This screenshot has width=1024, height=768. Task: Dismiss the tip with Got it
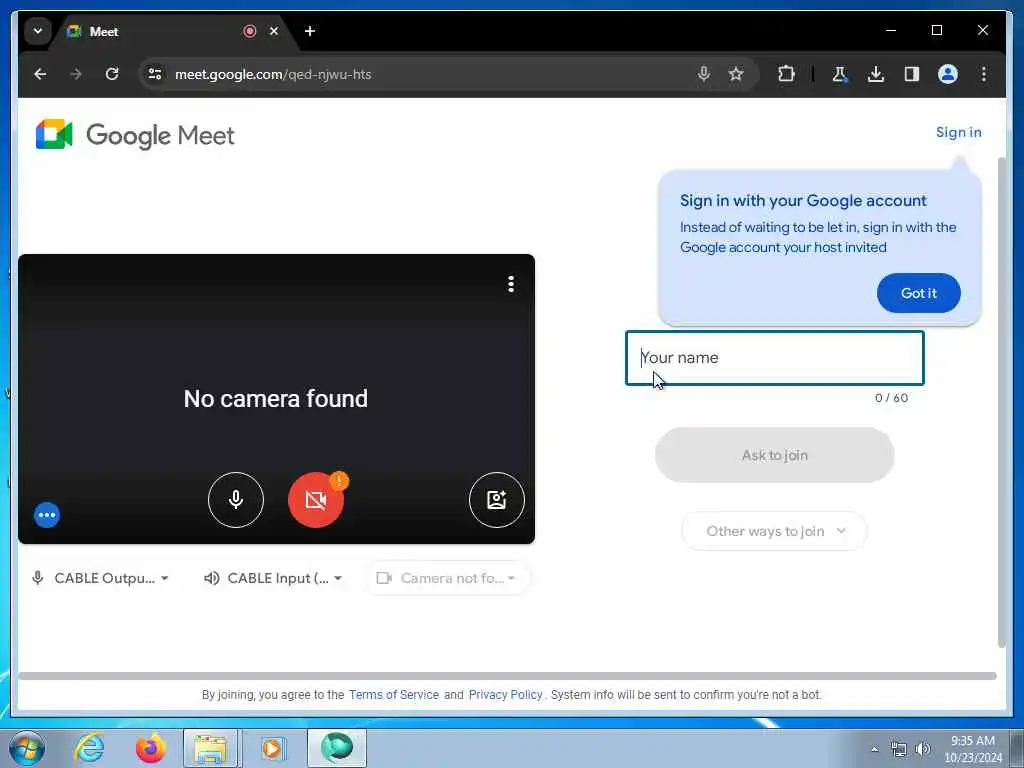click(x=918, y=293)
